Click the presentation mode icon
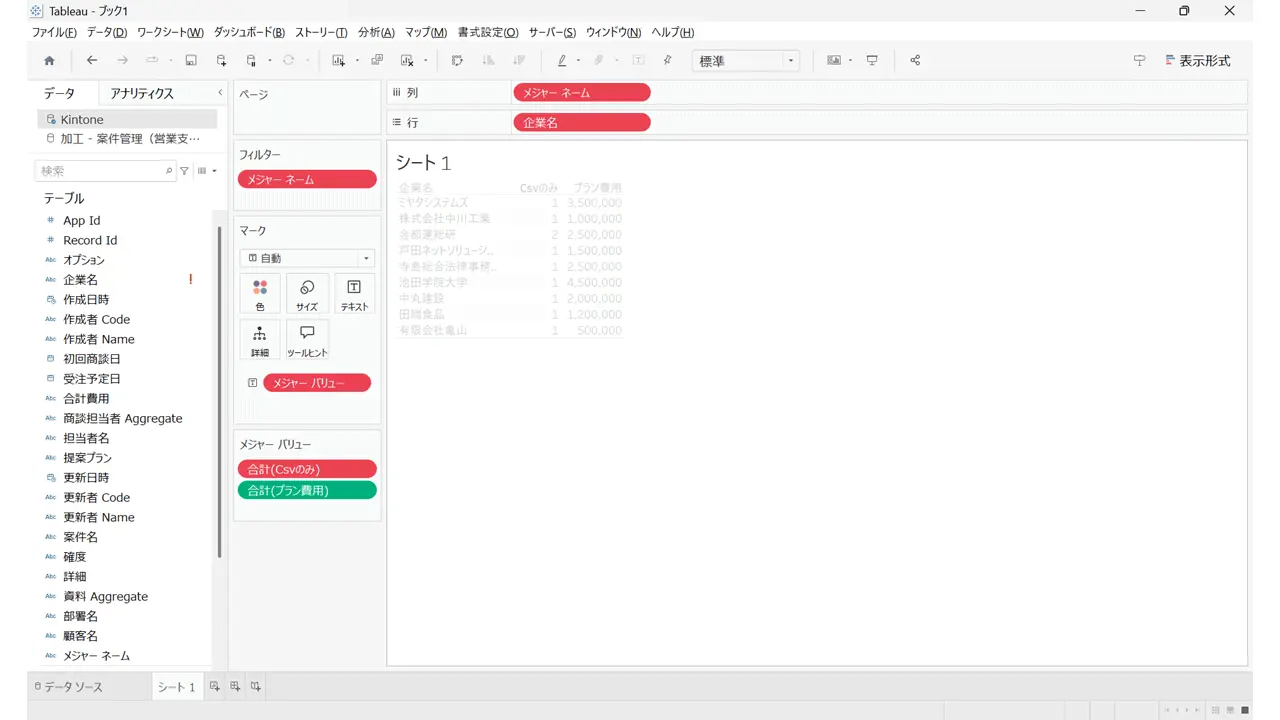Viewport: 1280px width, 720px height. [x=872, y=60]
